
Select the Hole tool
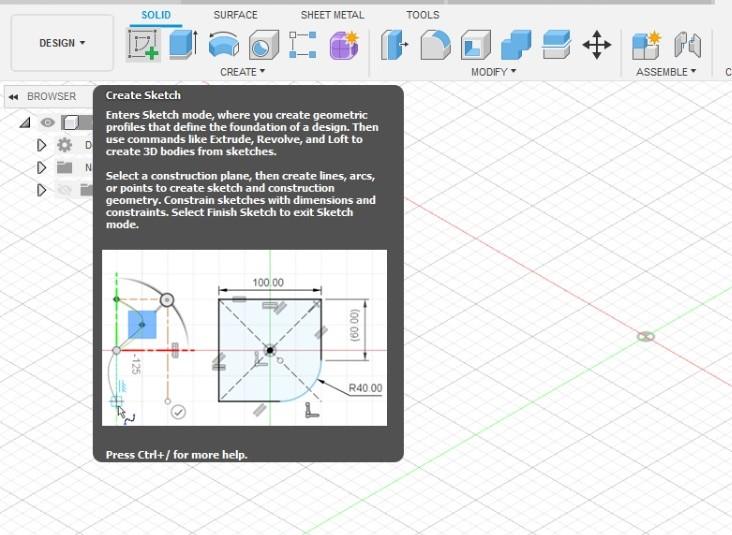[263, 45]
